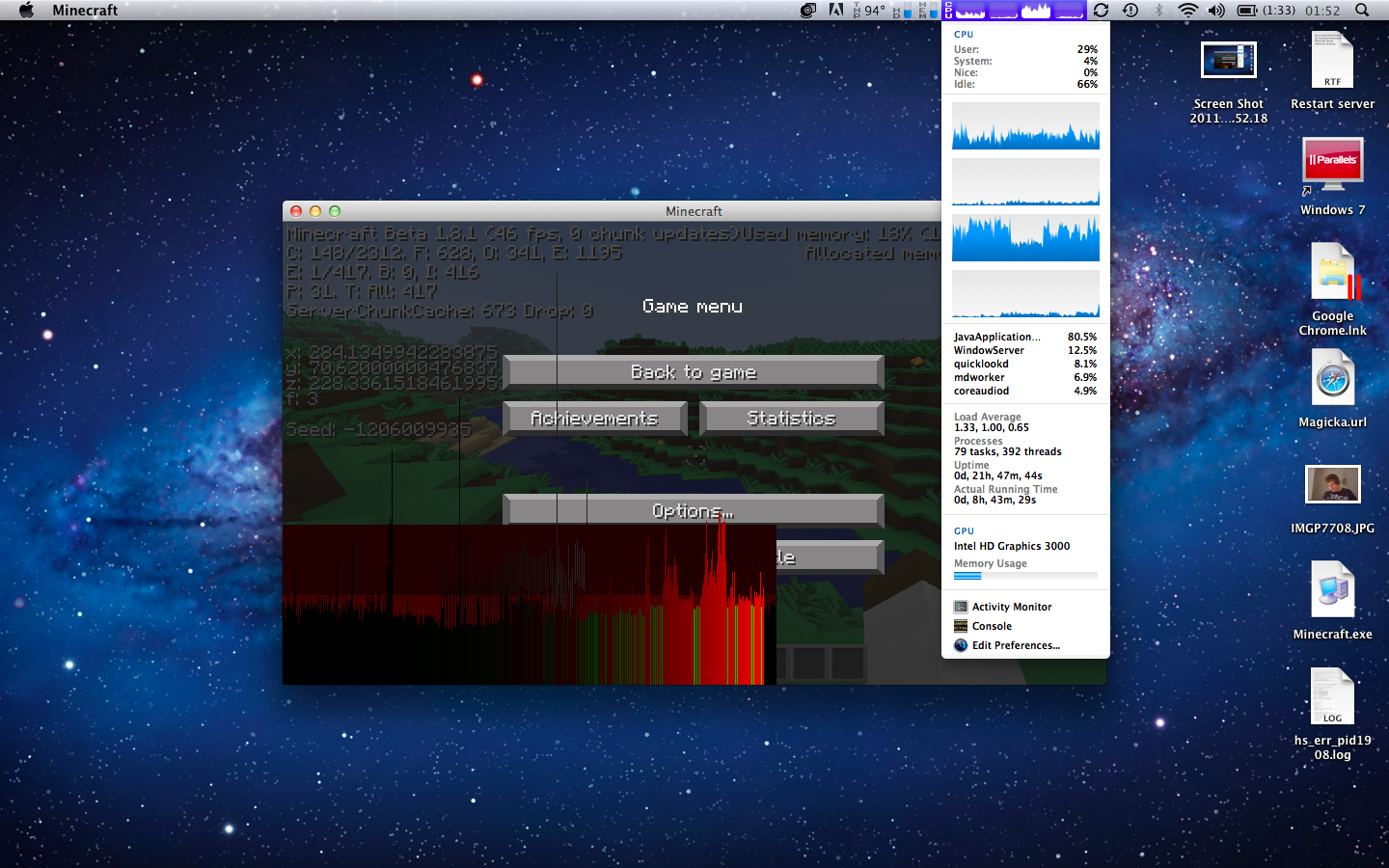This screenshot has width=1389, height=868.
Task: Click the first CPU core usage graph
Action: 1025,125
